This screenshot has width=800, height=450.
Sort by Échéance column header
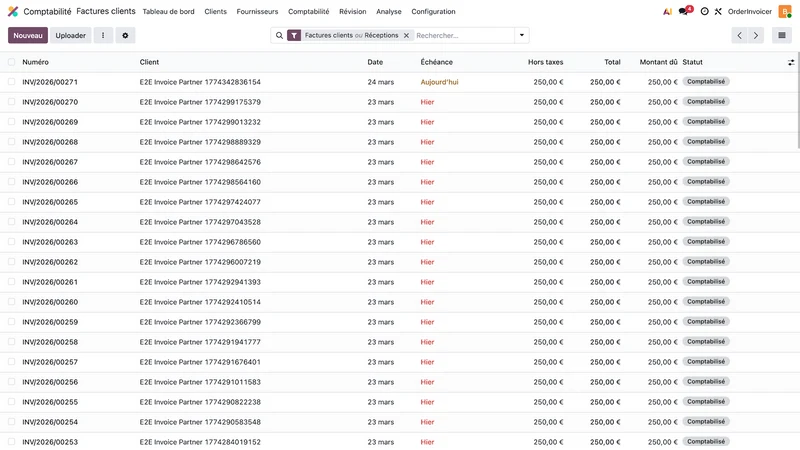437,62
